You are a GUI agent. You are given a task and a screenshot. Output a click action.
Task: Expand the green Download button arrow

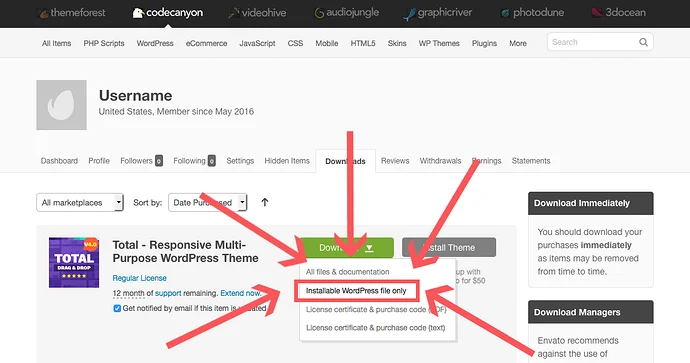coord(369,248)
